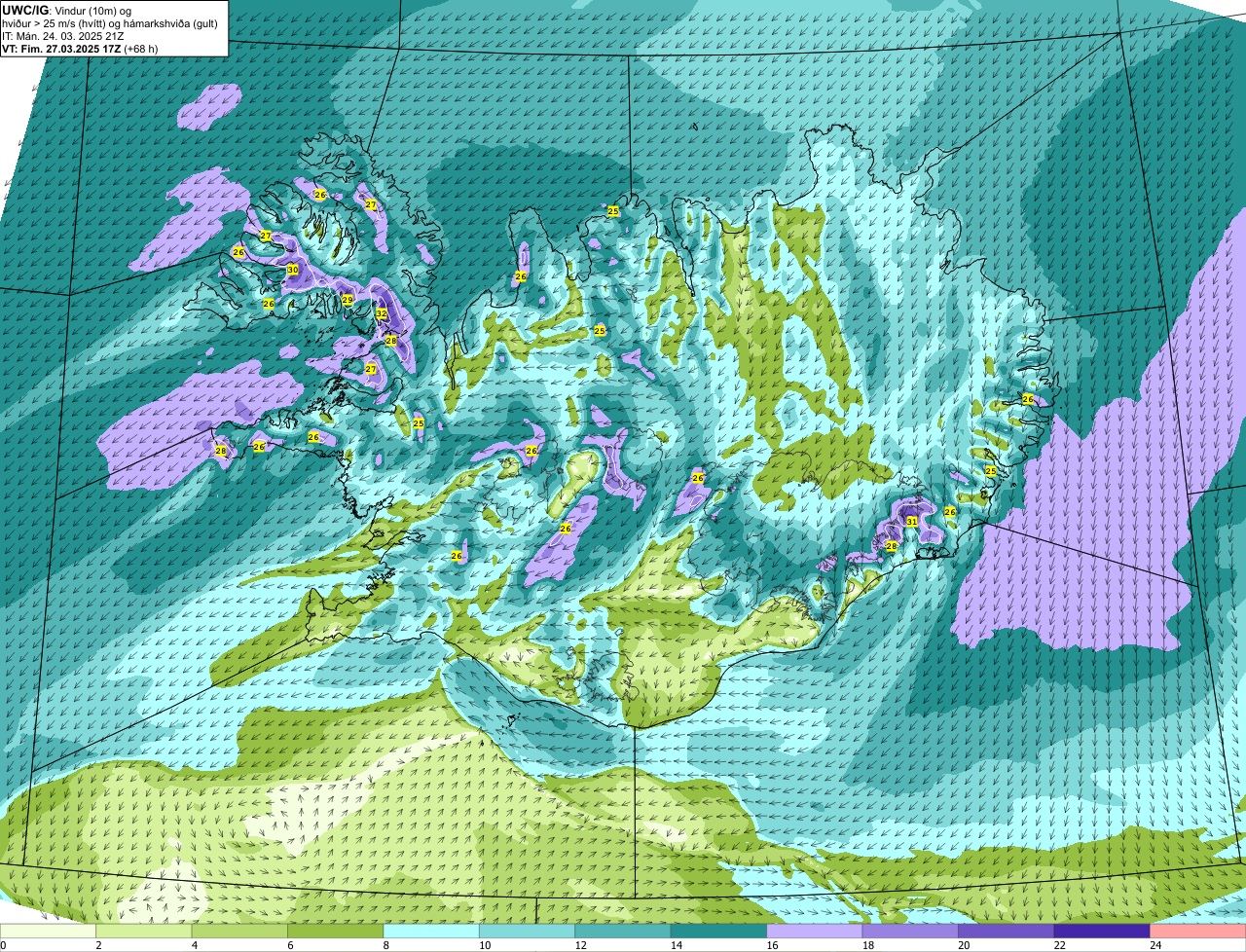Click the '12' tick label on color scale
This screenshot has height=952, width=1246.
click(580, 945)
